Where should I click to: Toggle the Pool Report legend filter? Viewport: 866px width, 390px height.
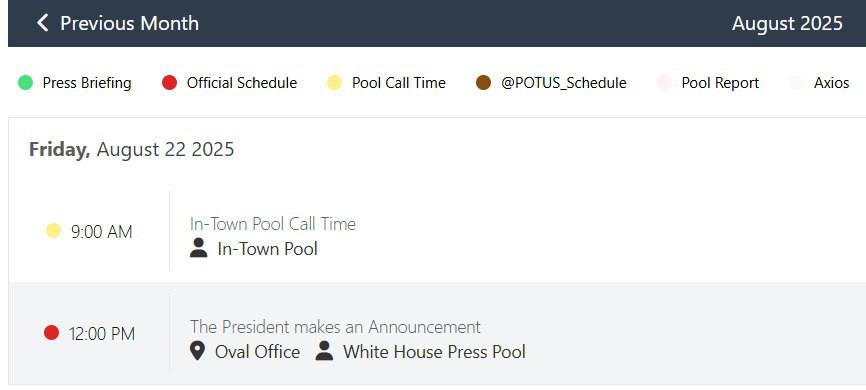coord(707,83)
